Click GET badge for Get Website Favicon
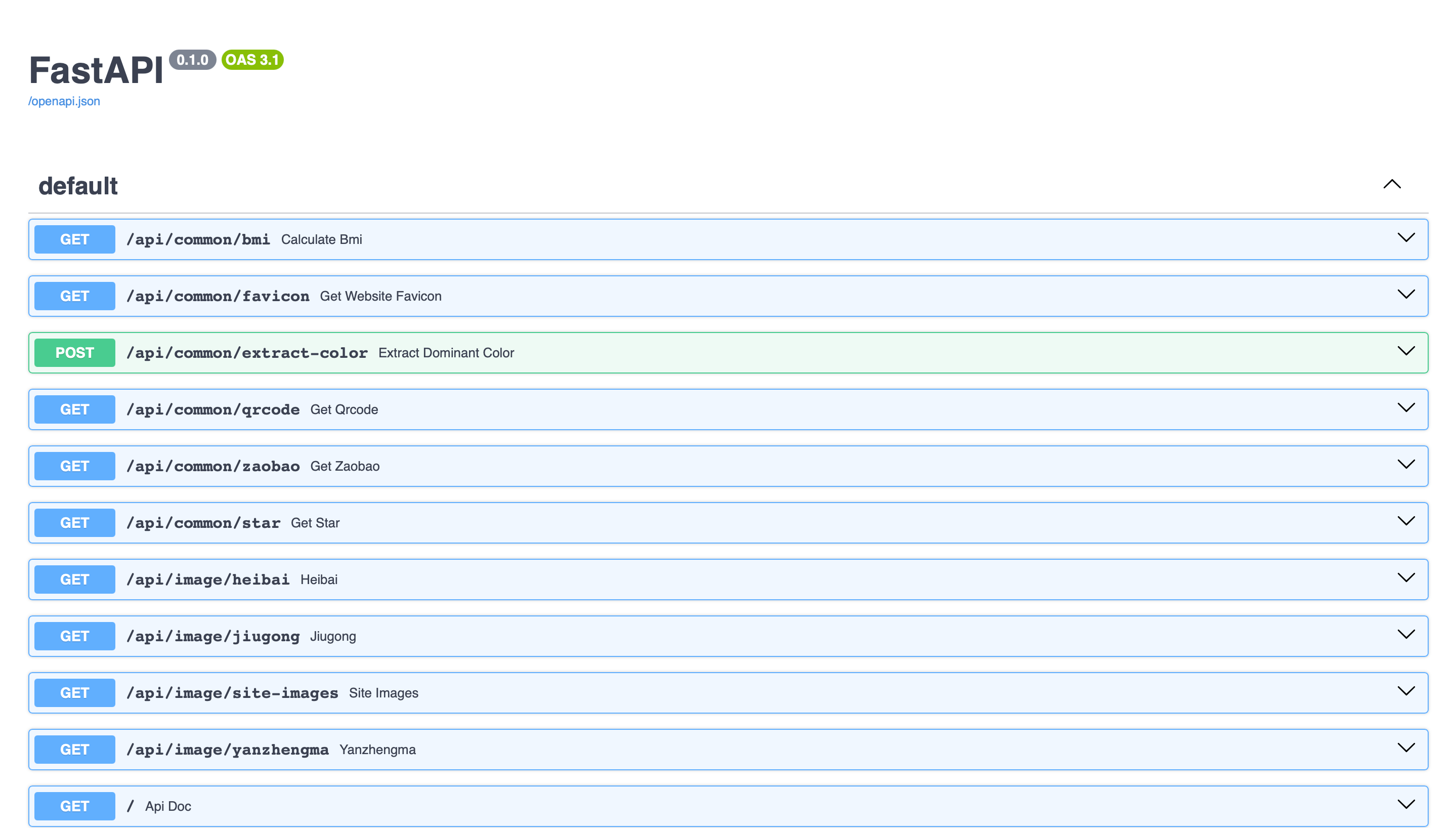This screenshot has width=1456, height=828. (x=74, y=296)
